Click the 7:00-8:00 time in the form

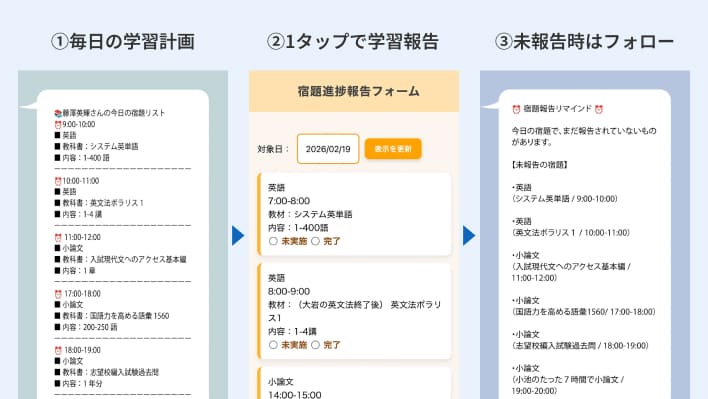[x=289, y=201]
